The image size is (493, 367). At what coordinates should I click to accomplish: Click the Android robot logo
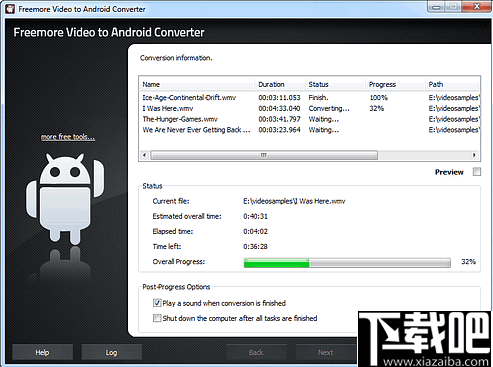point(65,198)
